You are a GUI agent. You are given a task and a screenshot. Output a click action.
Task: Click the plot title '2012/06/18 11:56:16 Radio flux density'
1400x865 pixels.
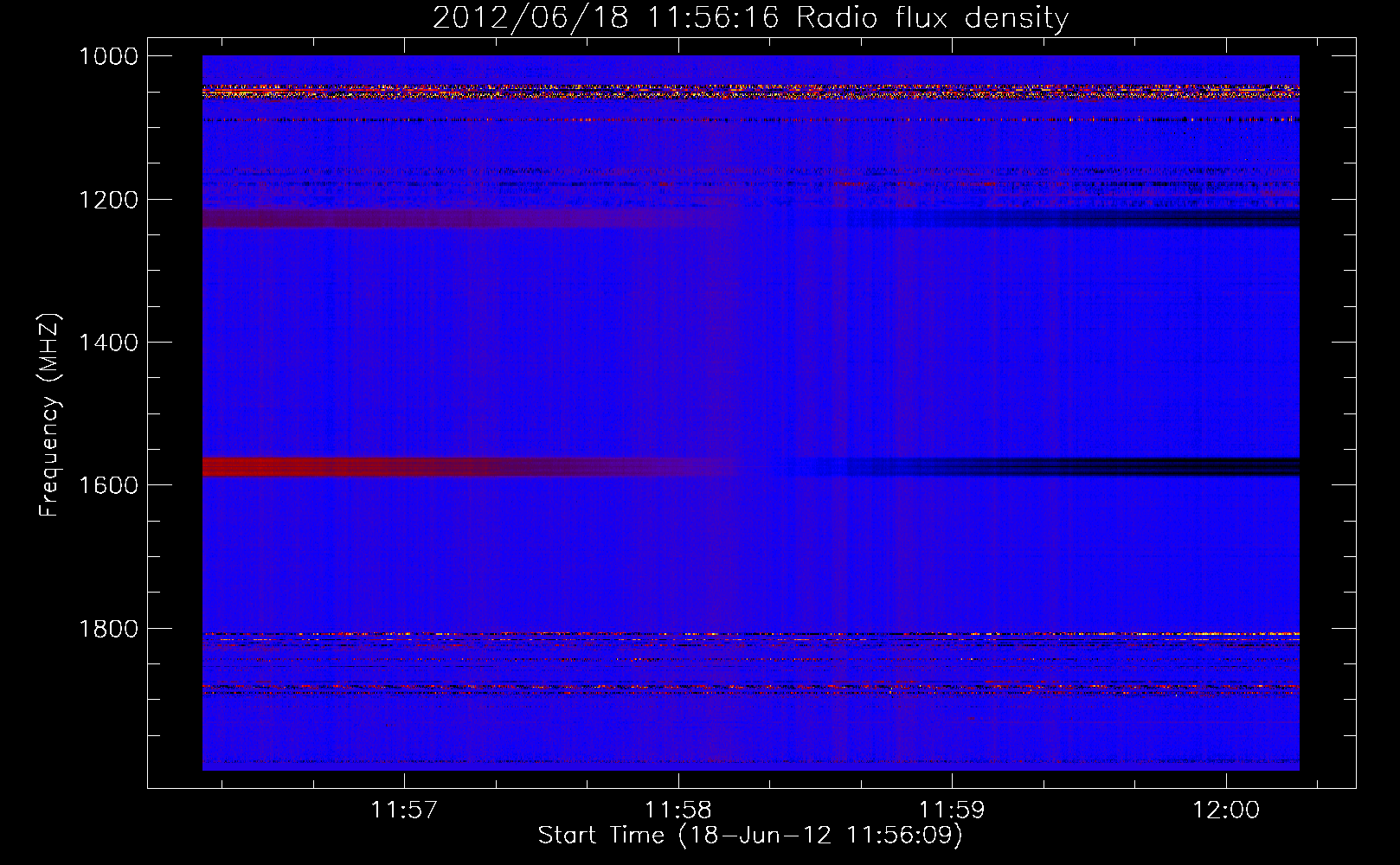[x=750, y=17]
